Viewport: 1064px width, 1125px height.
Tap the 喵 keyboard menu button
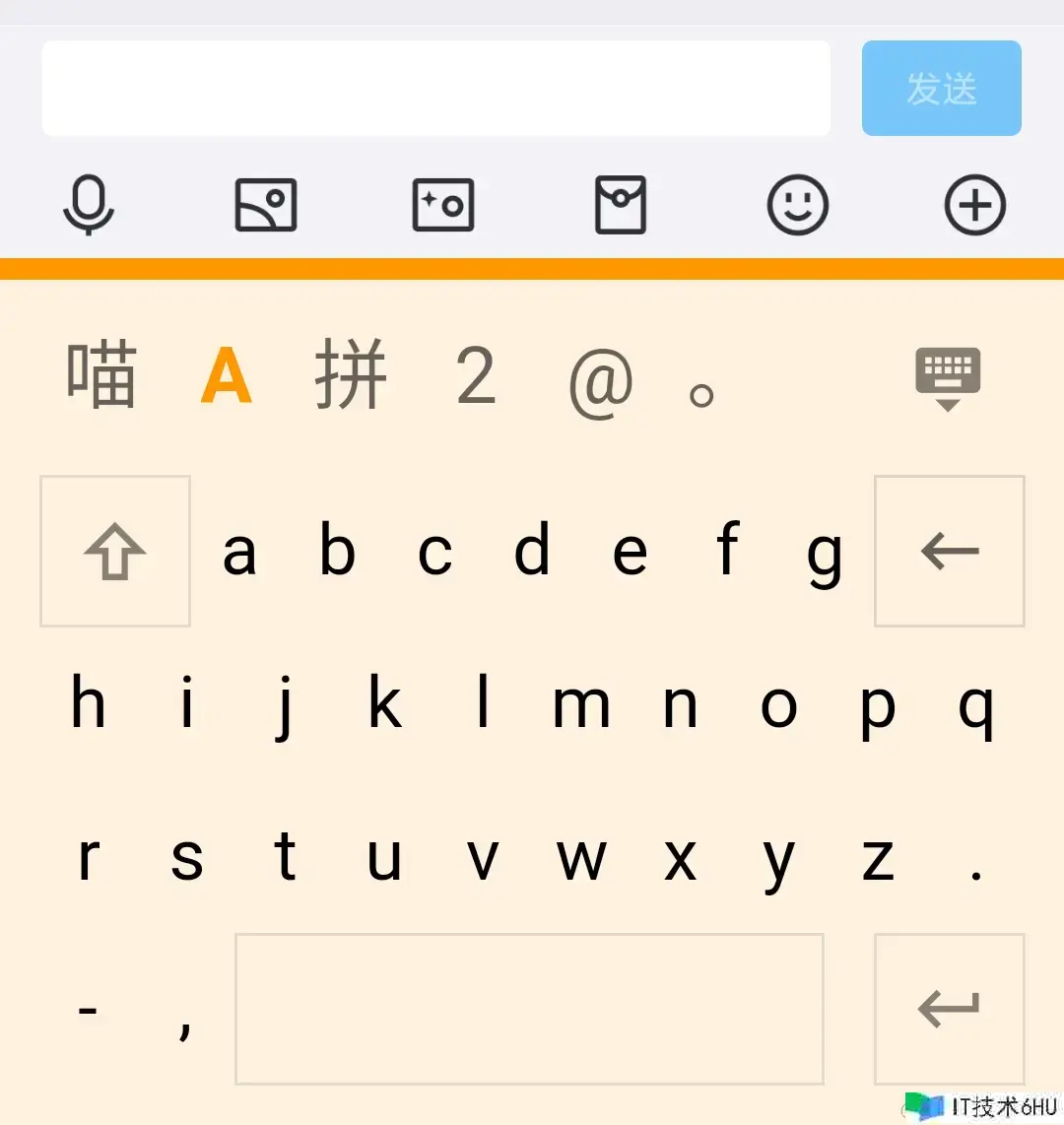[101, 374]
